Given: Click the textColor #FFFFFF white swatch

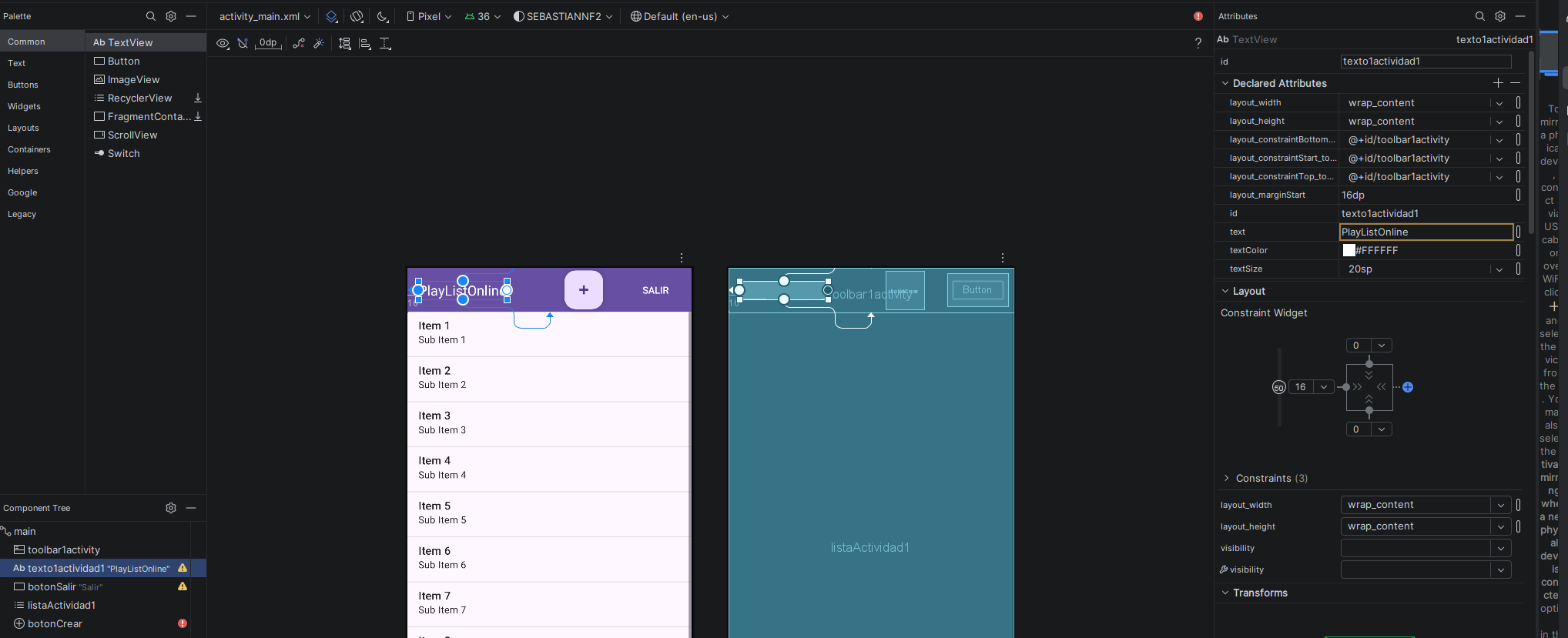Looking at the screenshot, I should coord(1349,250).
